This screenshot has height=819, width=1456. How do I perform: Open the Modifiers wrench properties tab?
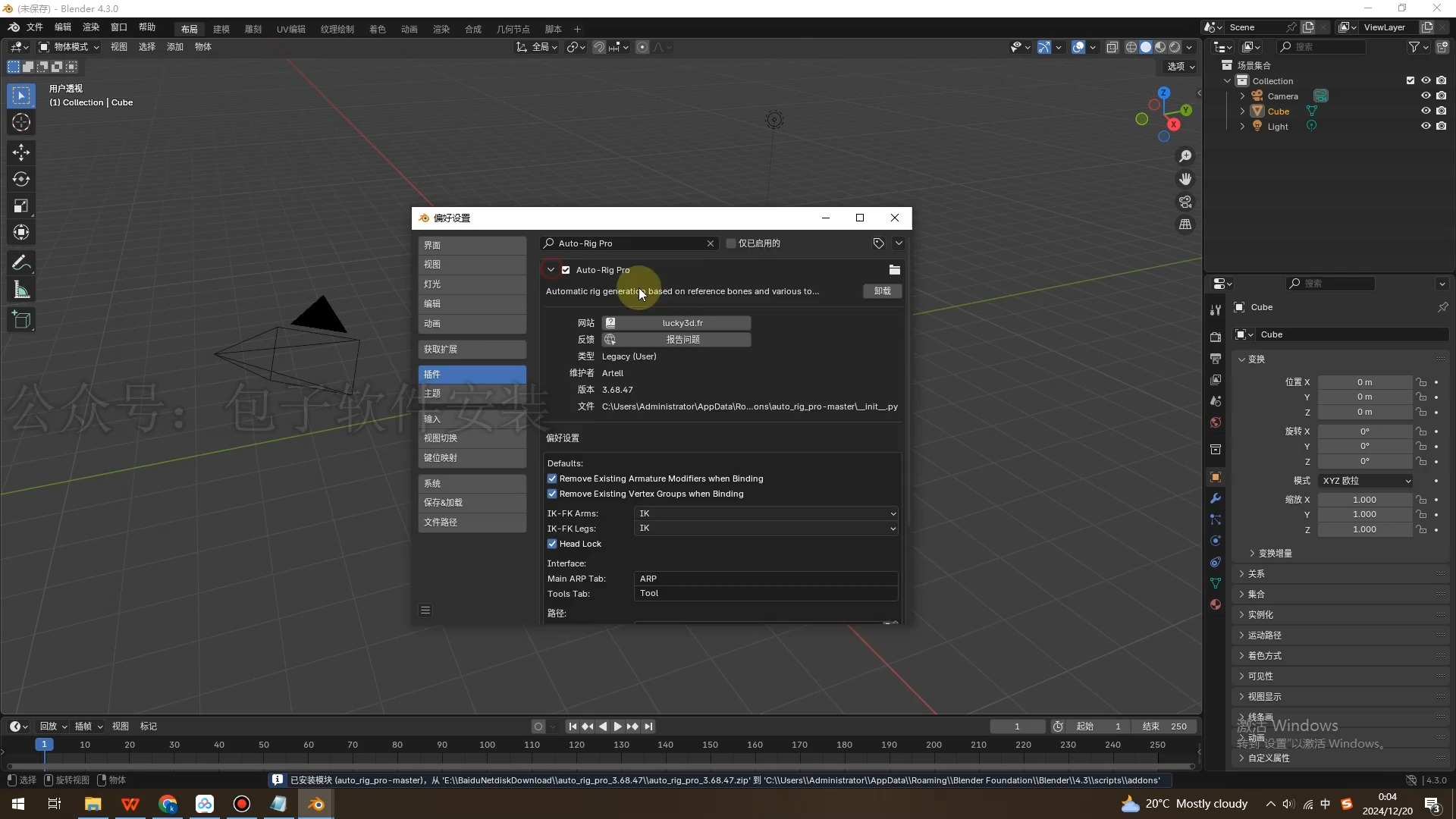[x=1216, y=498]
